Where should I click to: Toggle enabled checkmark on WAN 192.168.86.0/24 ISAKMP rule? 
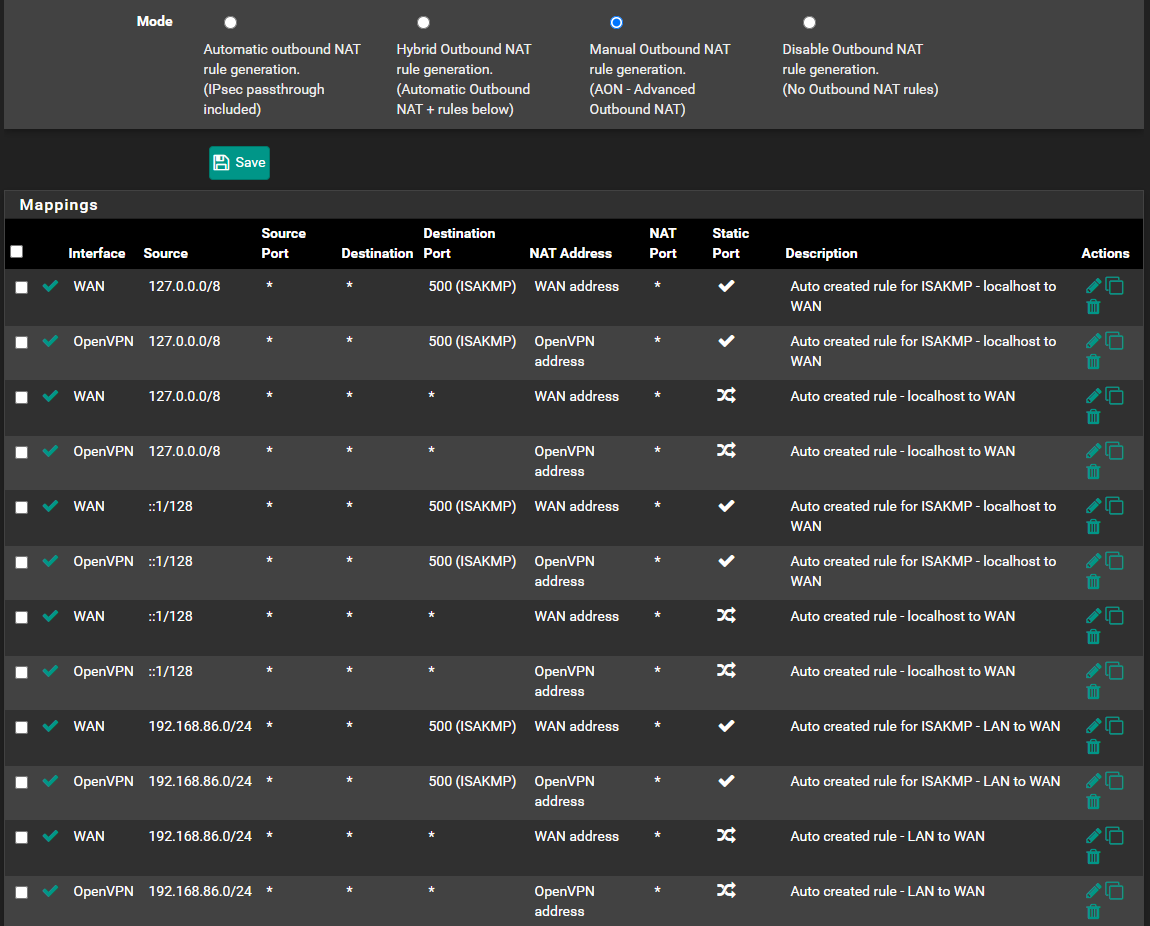[51, 726]
